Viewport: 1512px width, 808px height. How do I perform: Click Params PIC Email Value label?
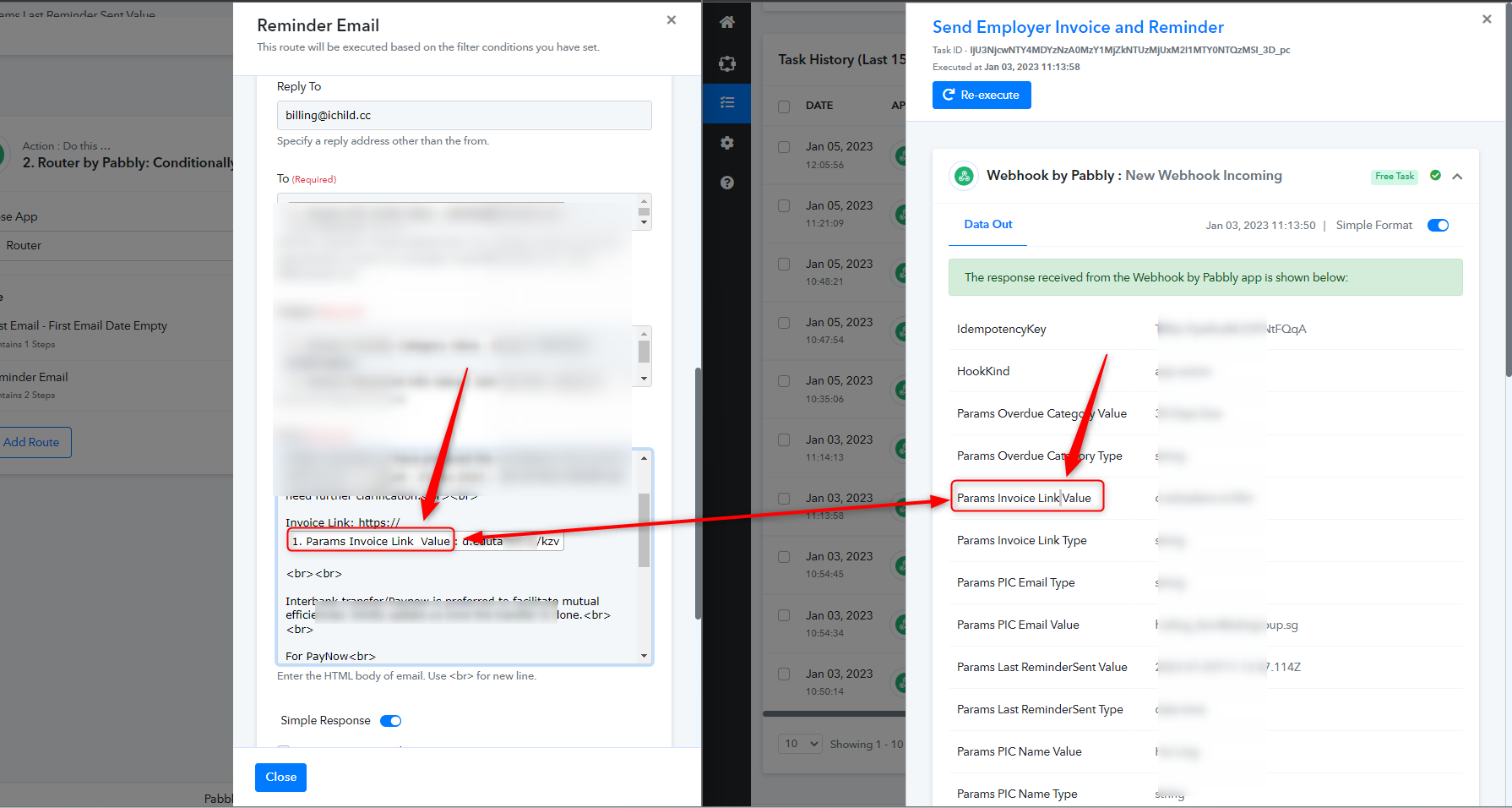click(1018, 625)
